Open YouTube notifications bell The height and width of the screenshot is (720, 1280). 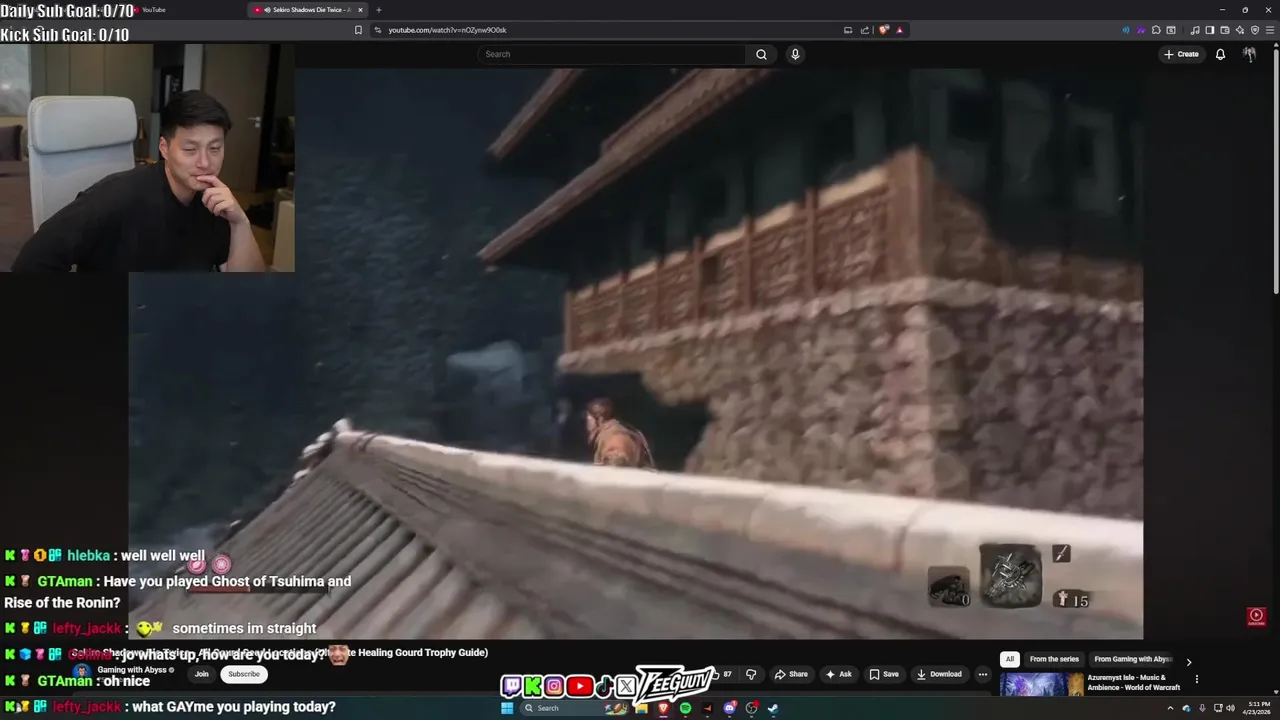point(1220,54)
